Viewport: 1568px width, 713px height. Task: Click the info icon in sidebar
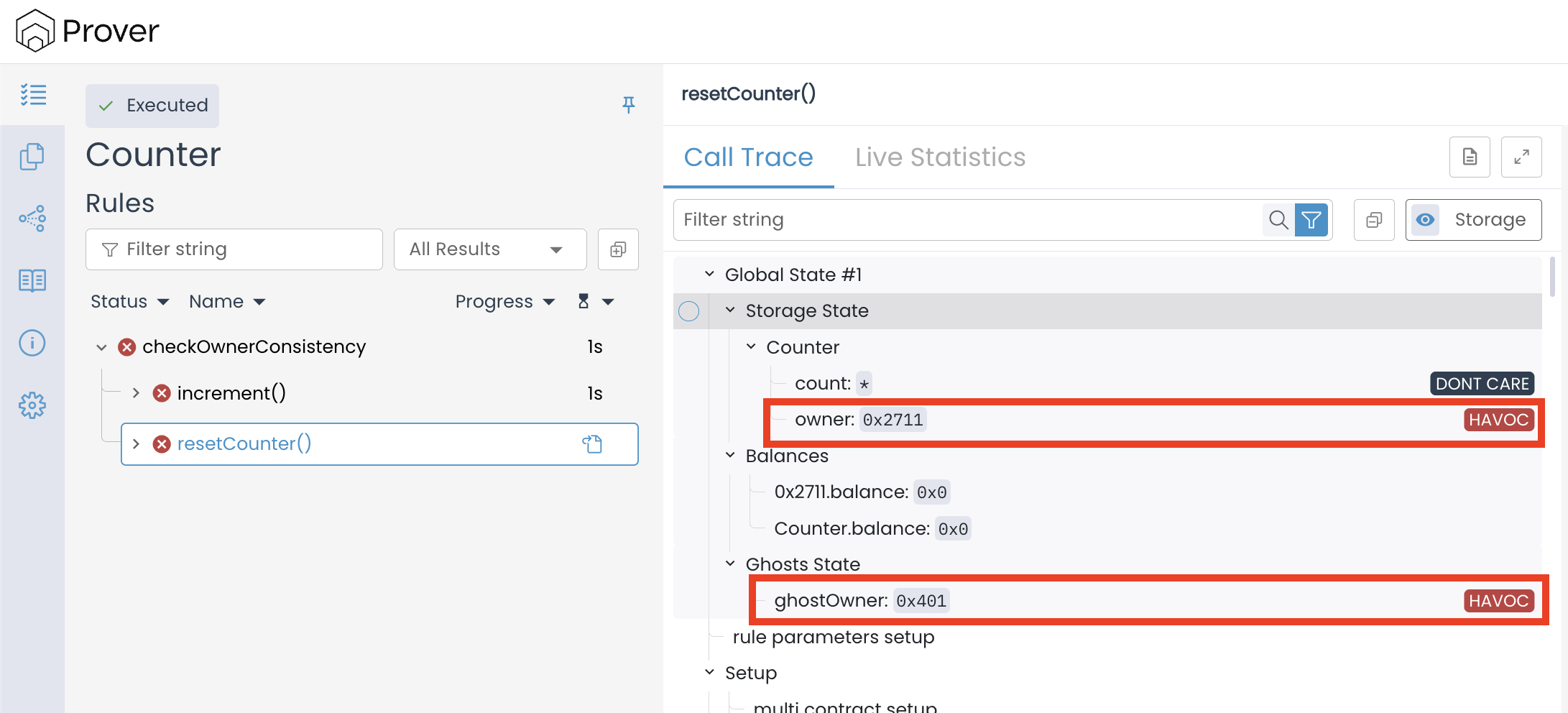(x=32, y=343)
